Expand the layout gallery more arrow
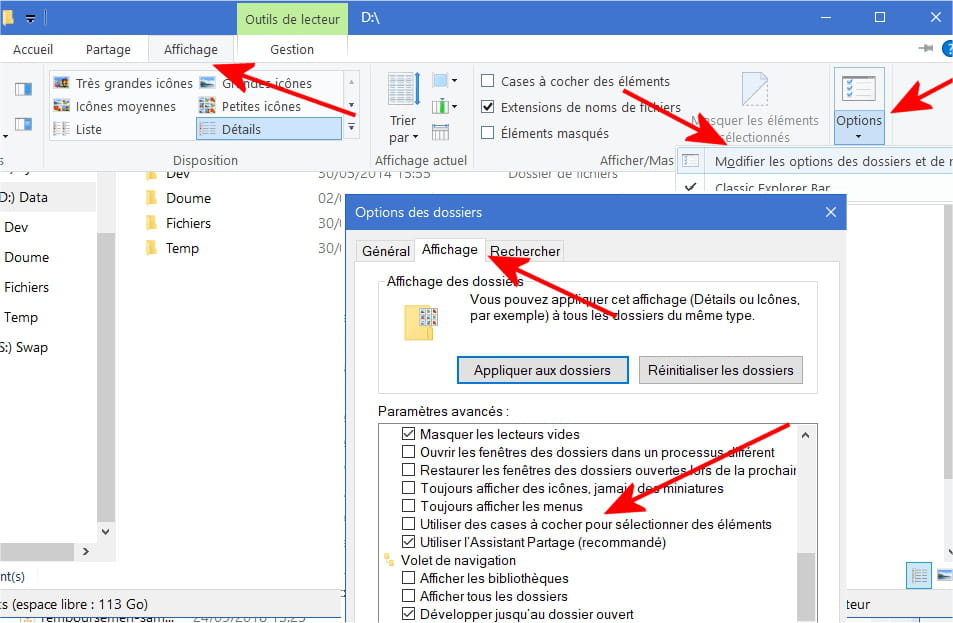This screenshot has height=623, width=953. point(351,128)
